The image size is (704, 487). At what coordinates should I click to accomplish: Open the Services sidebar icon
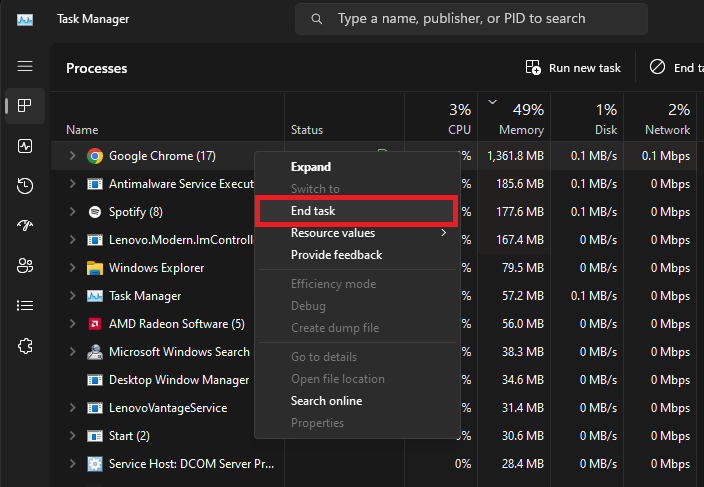coord(25,346)
